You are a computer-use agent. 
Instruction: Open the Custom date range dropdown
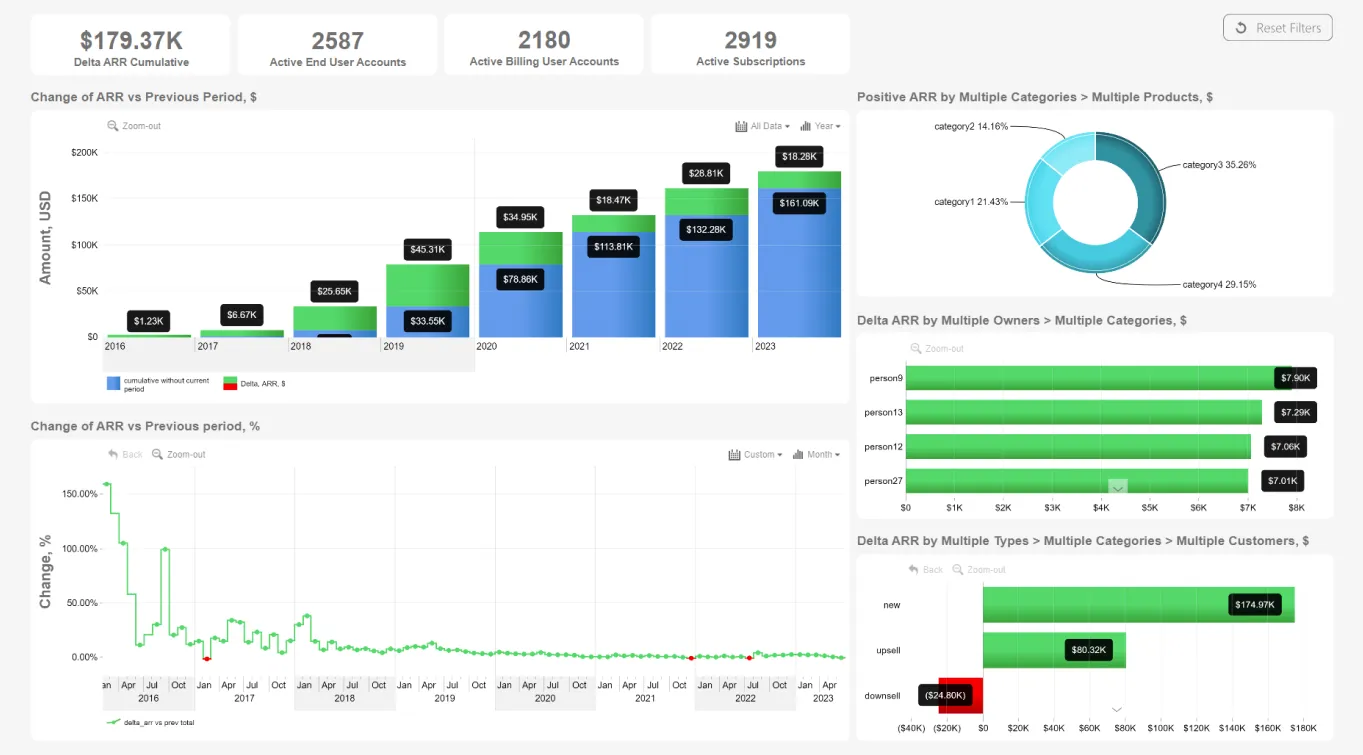pos(755,454)
